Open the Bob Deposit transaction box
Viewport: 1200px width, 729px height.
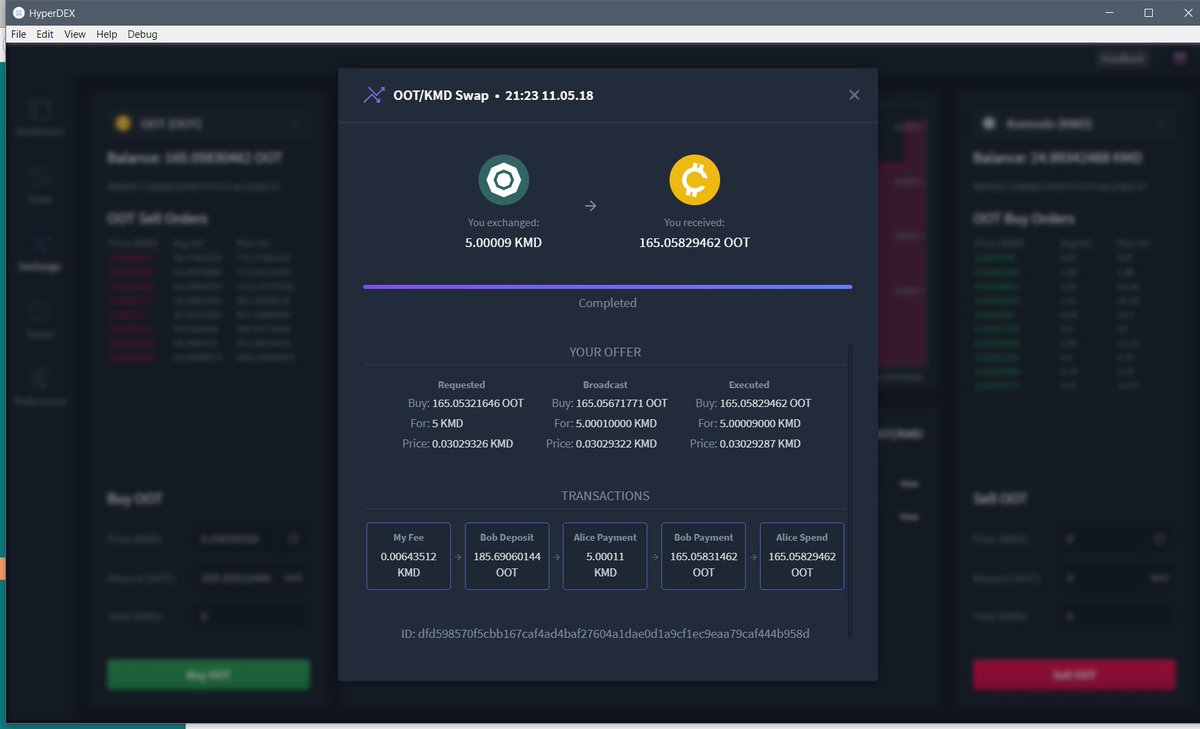507,556
